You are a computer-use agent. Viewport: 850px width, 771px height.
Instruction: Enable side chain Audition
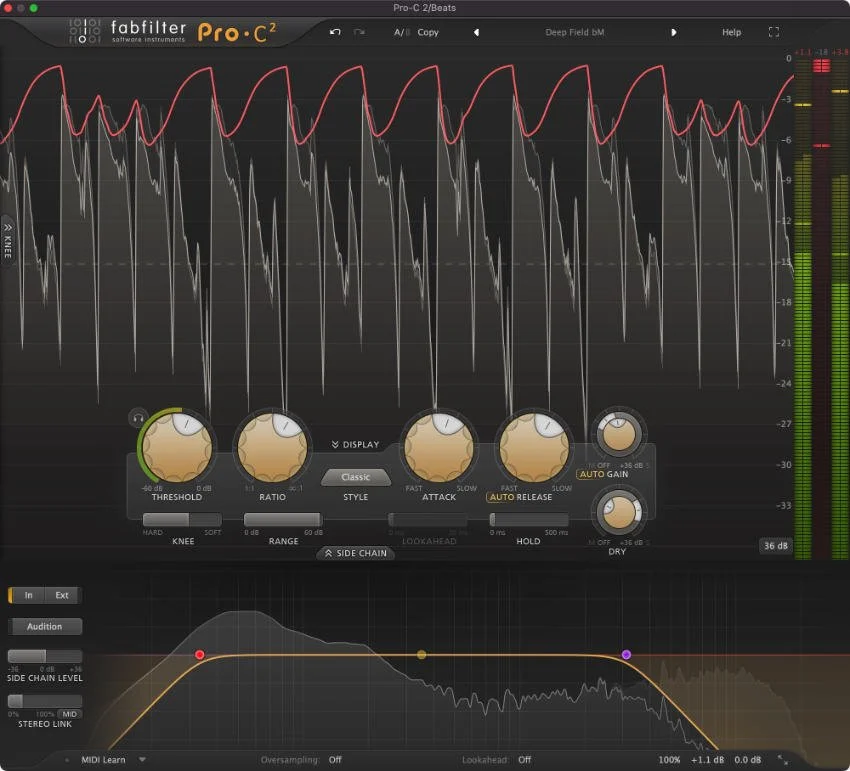(45, 626)
